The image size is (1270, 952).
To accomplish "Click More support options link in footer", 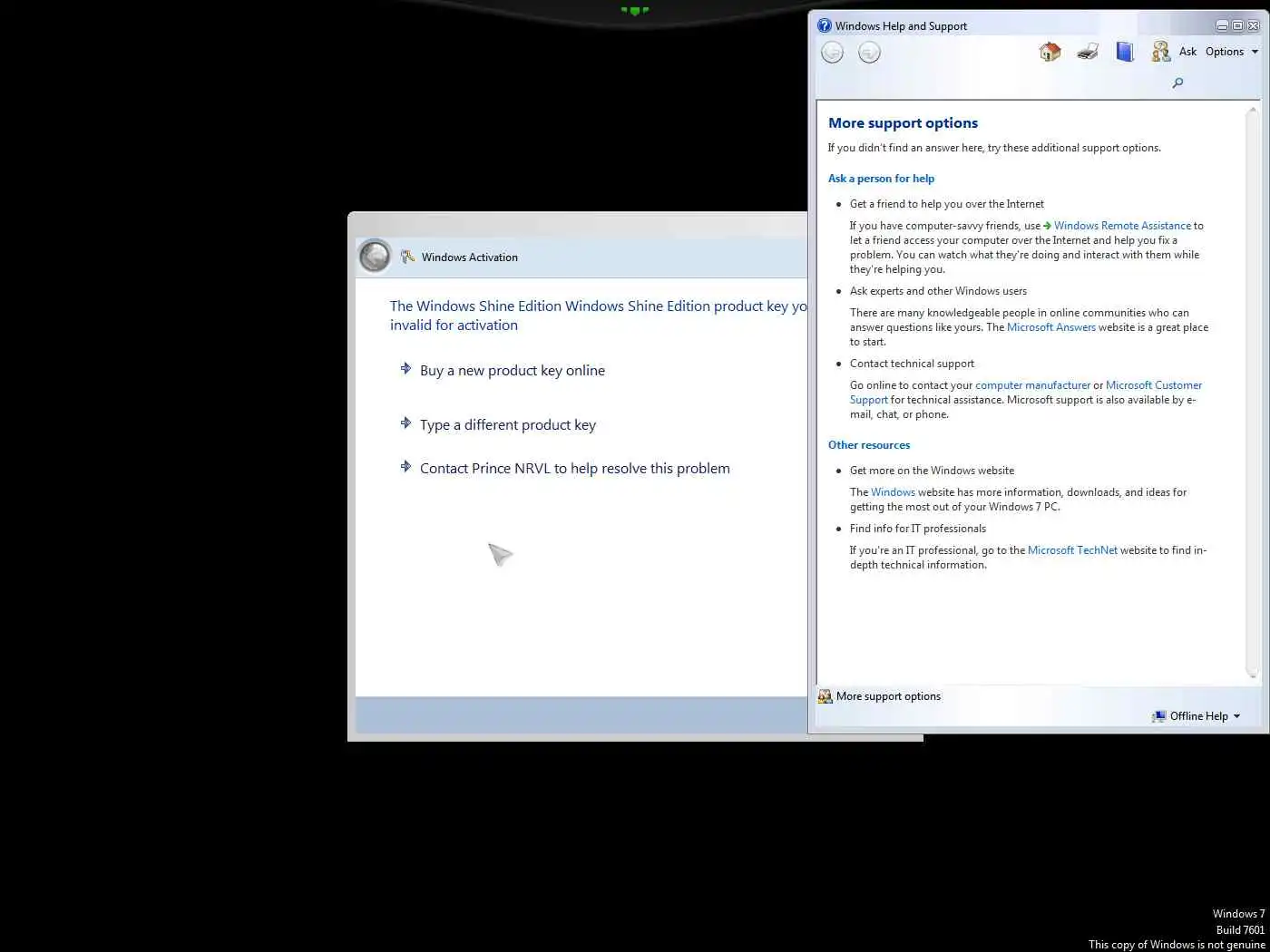I will [x=888, y=696].
